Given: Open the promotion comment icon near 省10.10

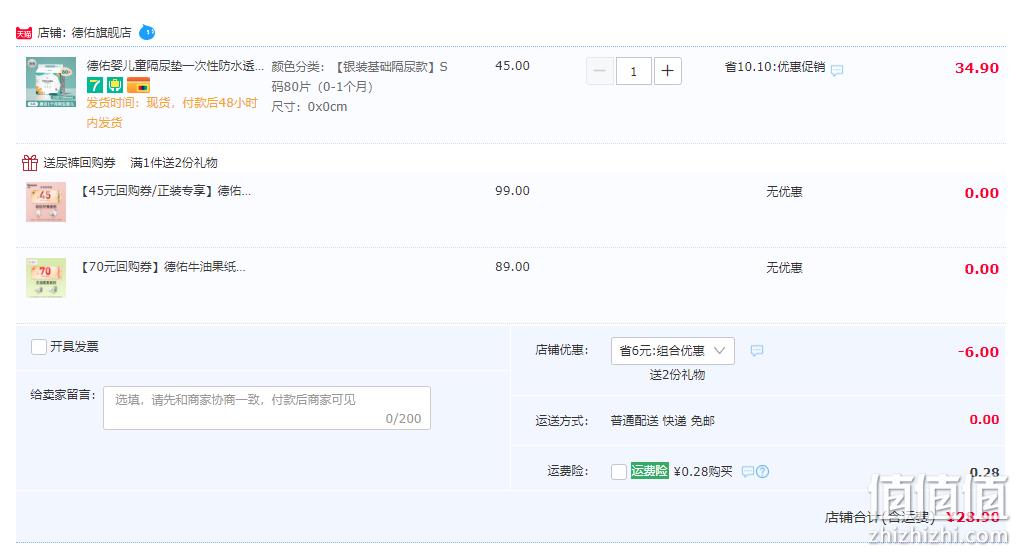Looking at the screenshot, I should pyautogui.click(x=837, y=69).
